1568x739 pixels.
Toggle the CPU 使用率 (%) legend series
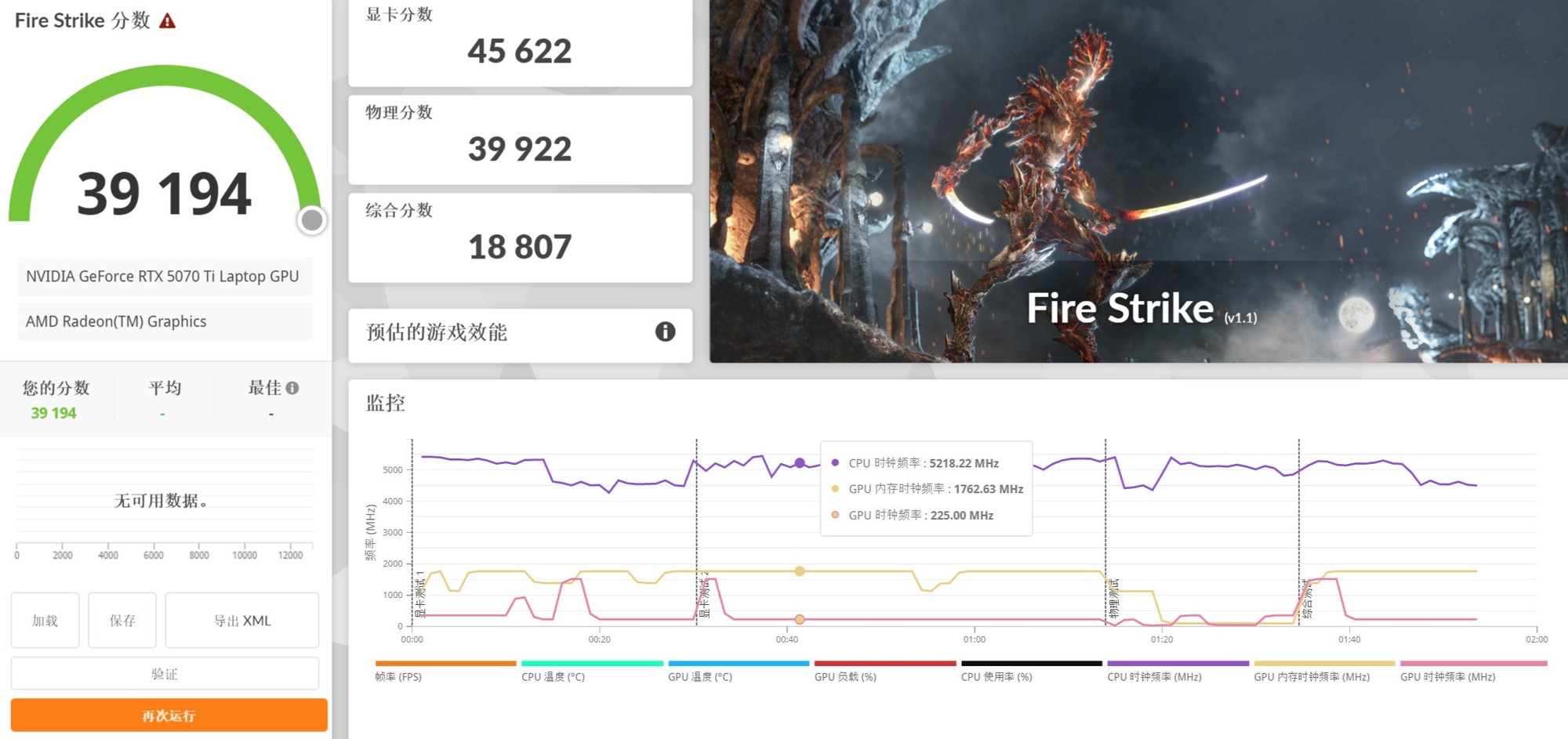(1032, 672)
